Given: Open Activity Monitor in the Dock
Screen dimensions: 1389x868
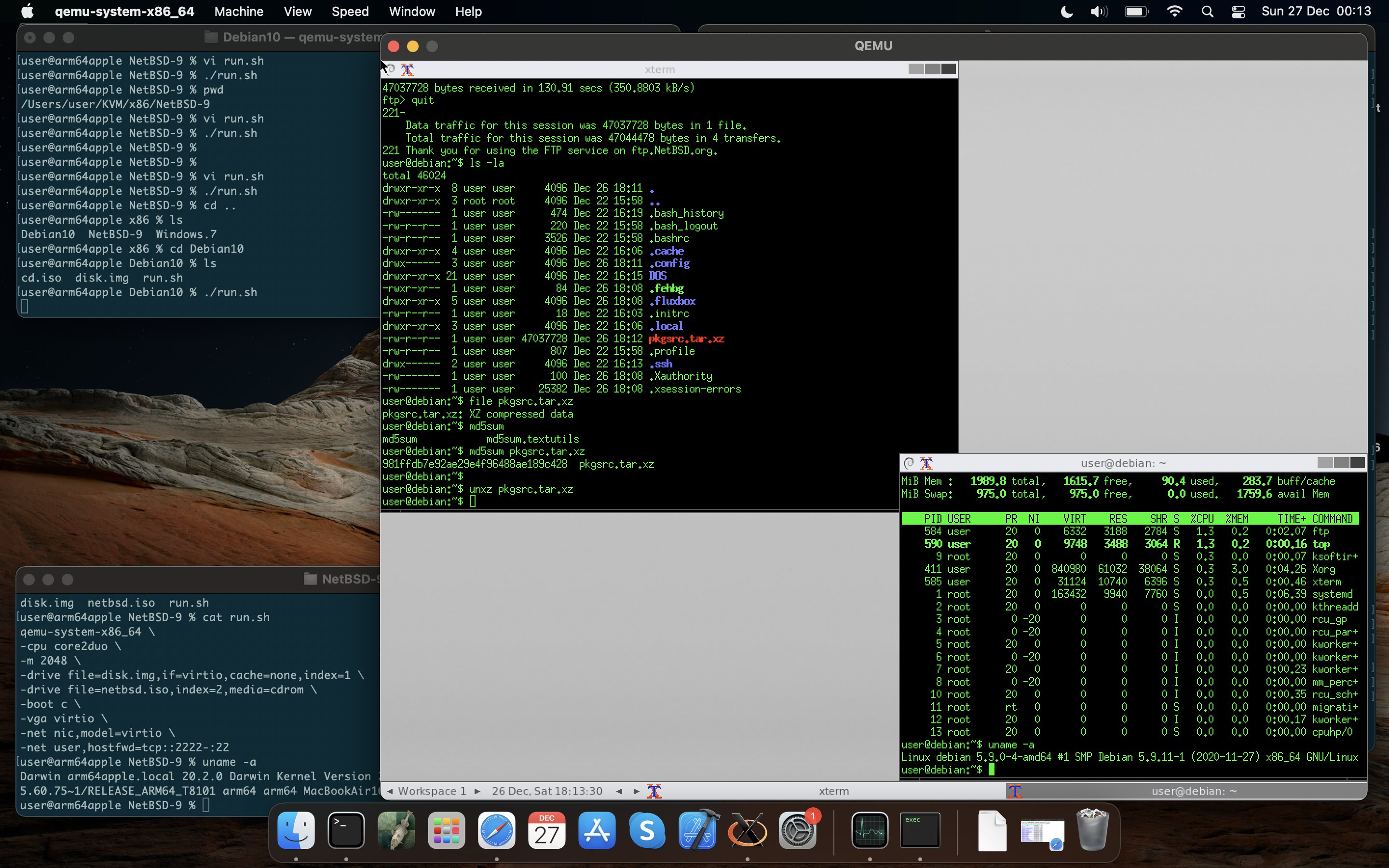Looking at the screenshot, I should point(870,831).
